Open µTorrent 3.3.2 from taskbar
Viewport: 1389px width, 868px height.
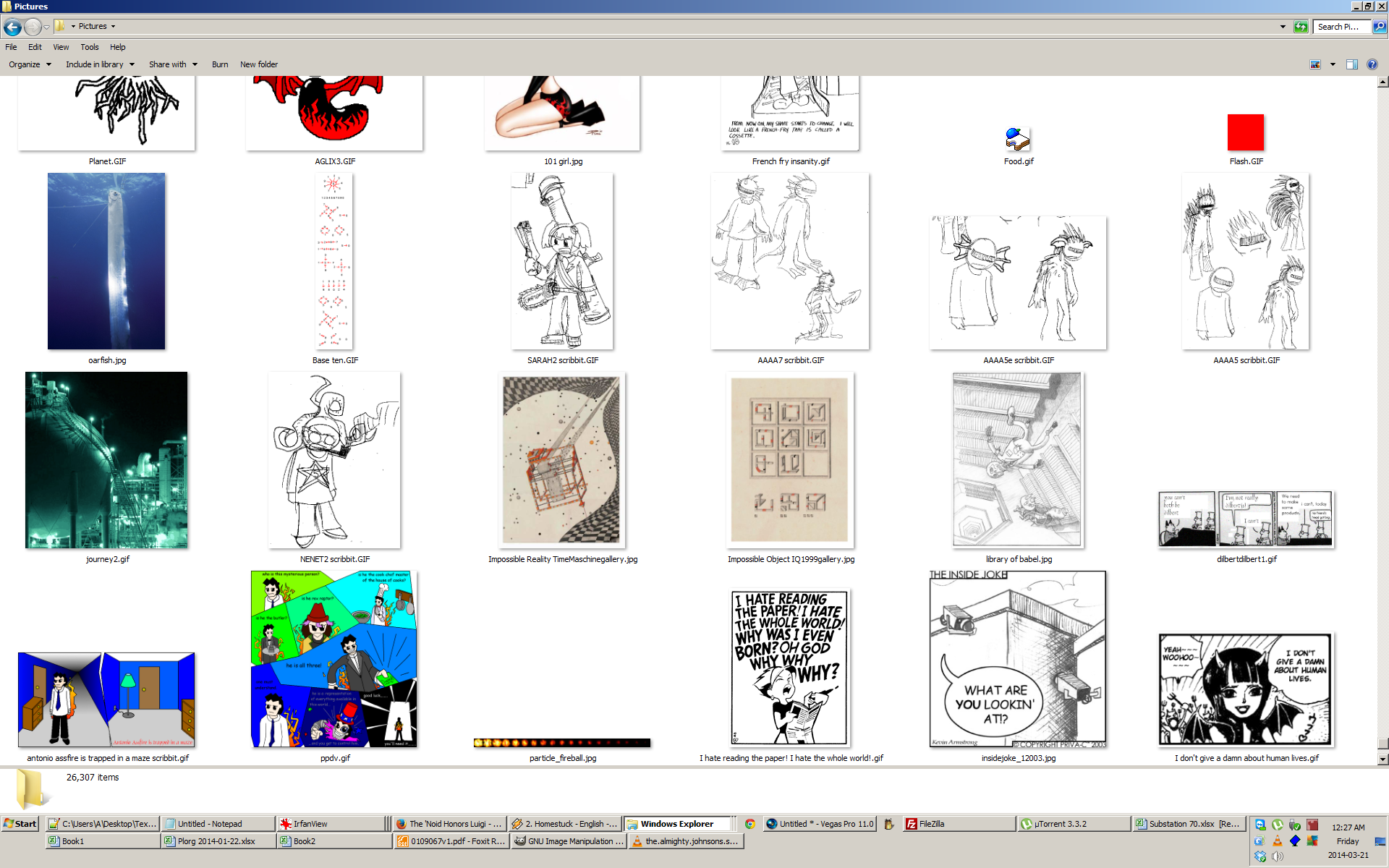[x=1074, y=824]
